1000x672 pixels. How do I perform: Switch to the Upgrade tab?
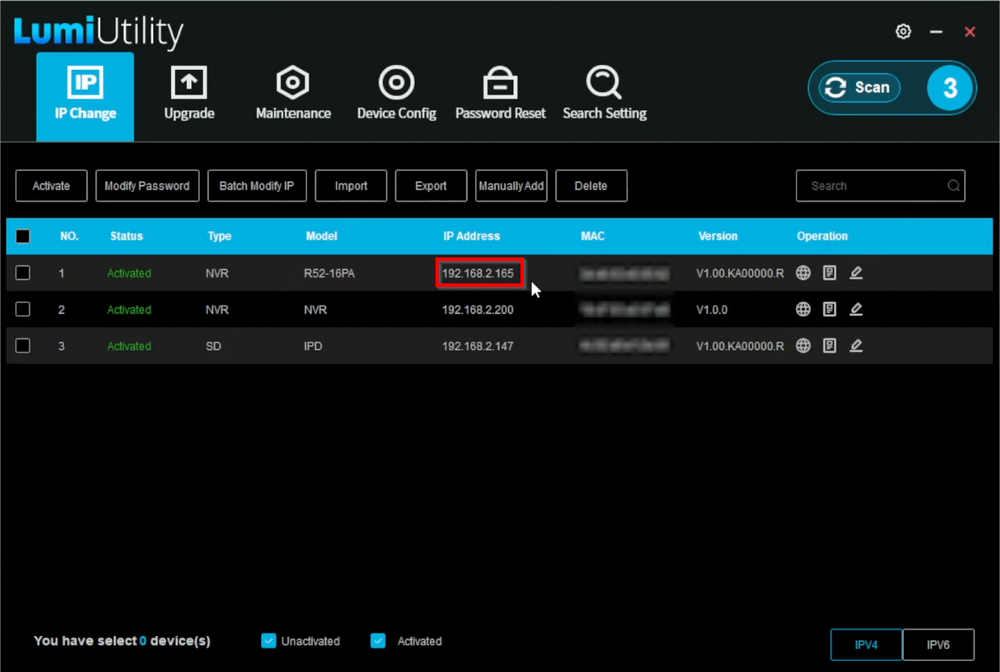(189, 95)
